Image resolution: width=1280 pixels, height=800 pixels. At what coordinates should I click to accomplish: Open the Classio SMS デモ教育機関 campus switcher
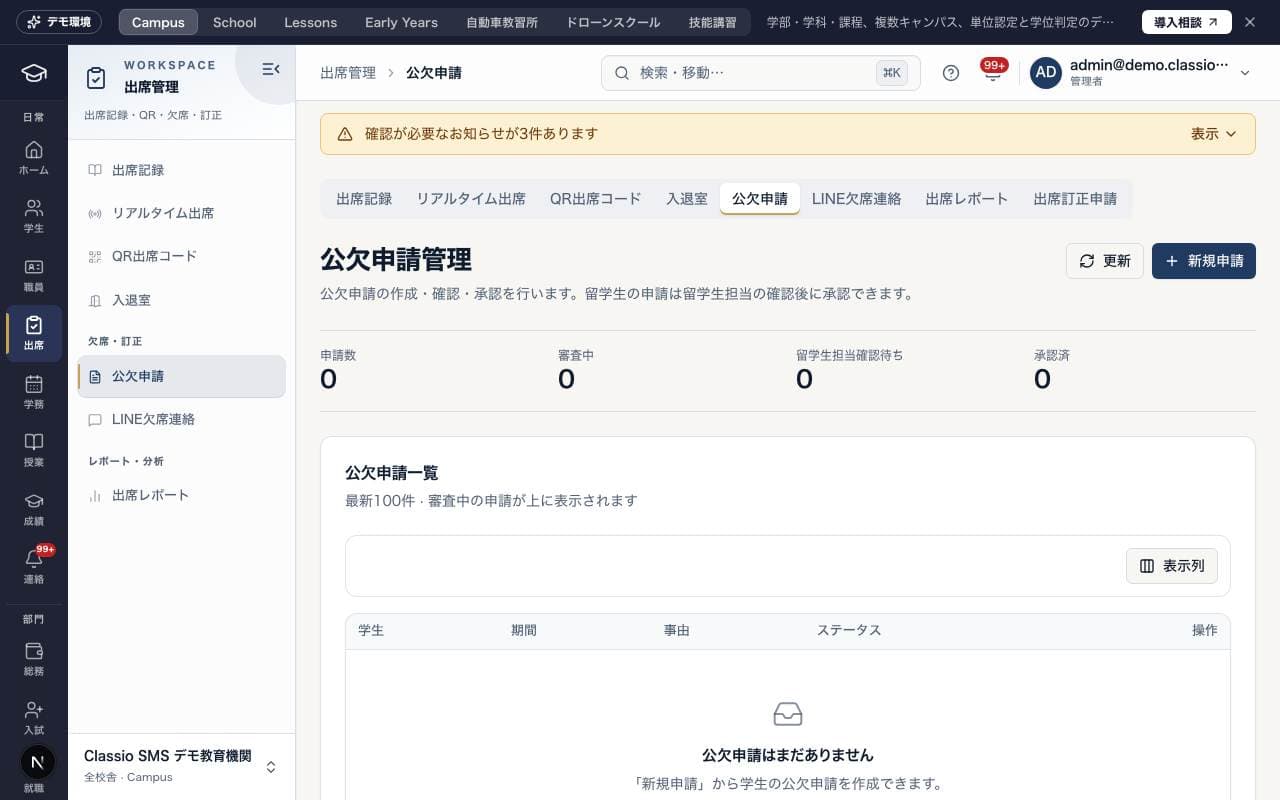click(181, 766)
